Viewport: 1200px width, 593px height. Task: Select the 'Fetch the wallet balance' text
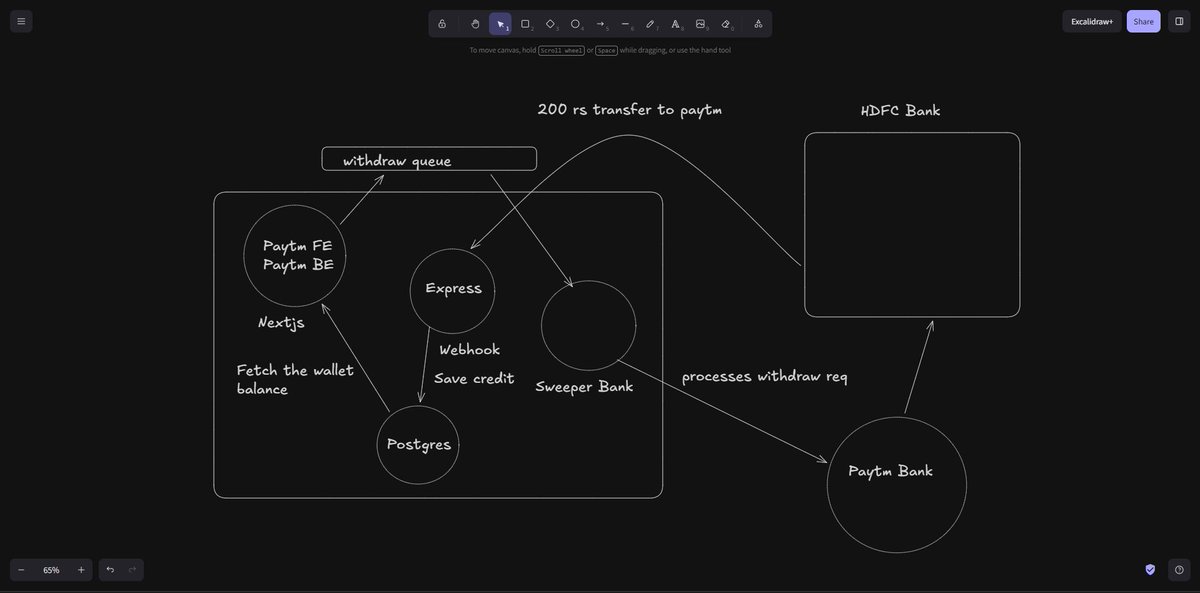tap(295, 379)
